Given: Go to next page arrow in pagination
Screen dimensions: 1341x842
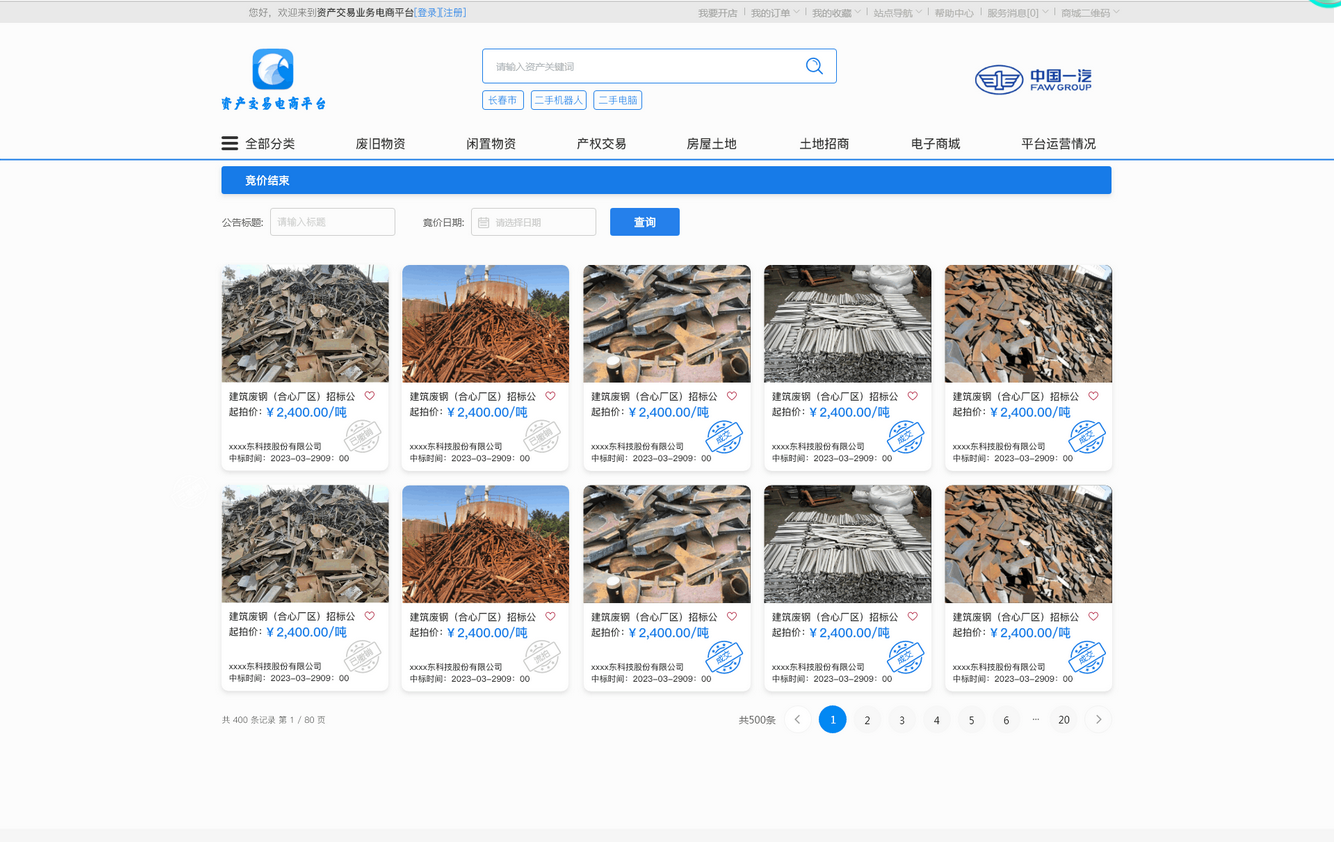Looking at the screenshot, I should 1098,719.
